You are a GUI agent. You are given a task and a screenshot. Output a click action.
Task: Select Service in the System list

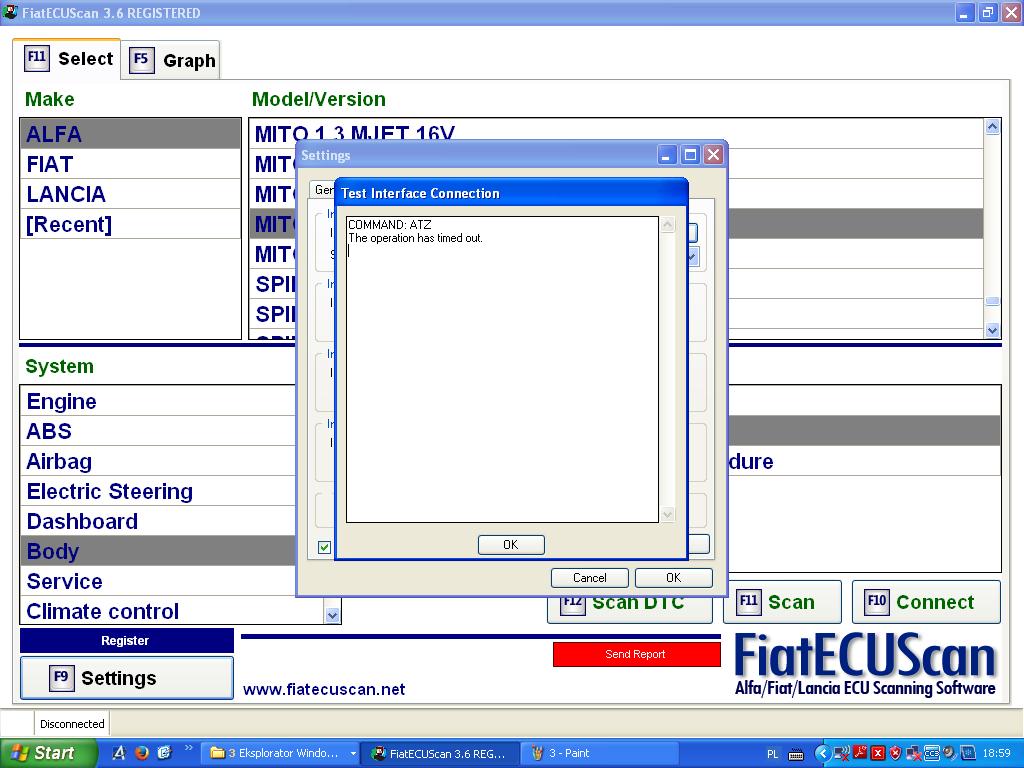click(157, 581)
